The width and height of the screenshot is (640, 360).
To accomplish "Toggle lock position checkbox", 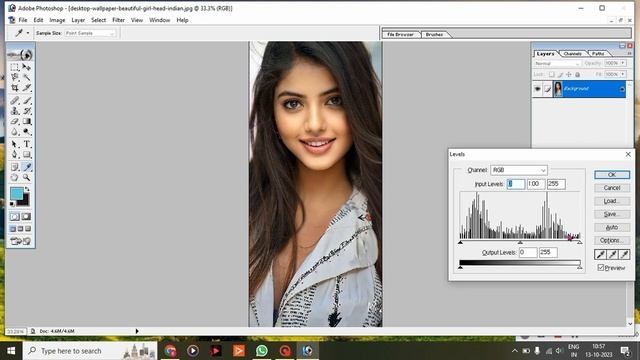I will point(569,75).
